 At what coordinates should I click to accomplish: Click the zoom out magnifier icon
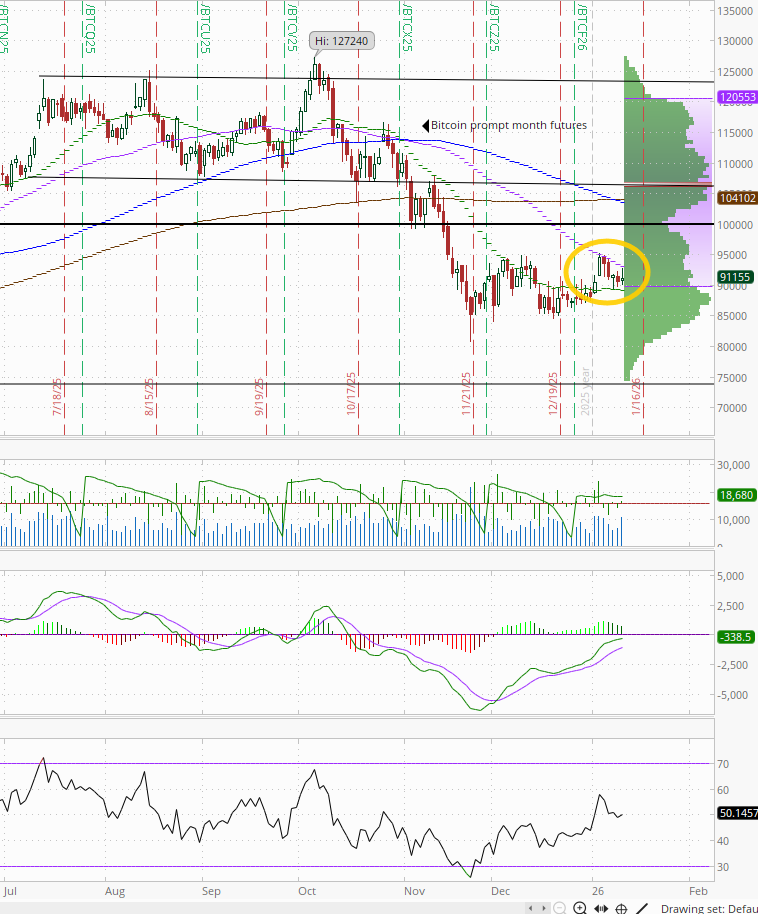point(559,908)
